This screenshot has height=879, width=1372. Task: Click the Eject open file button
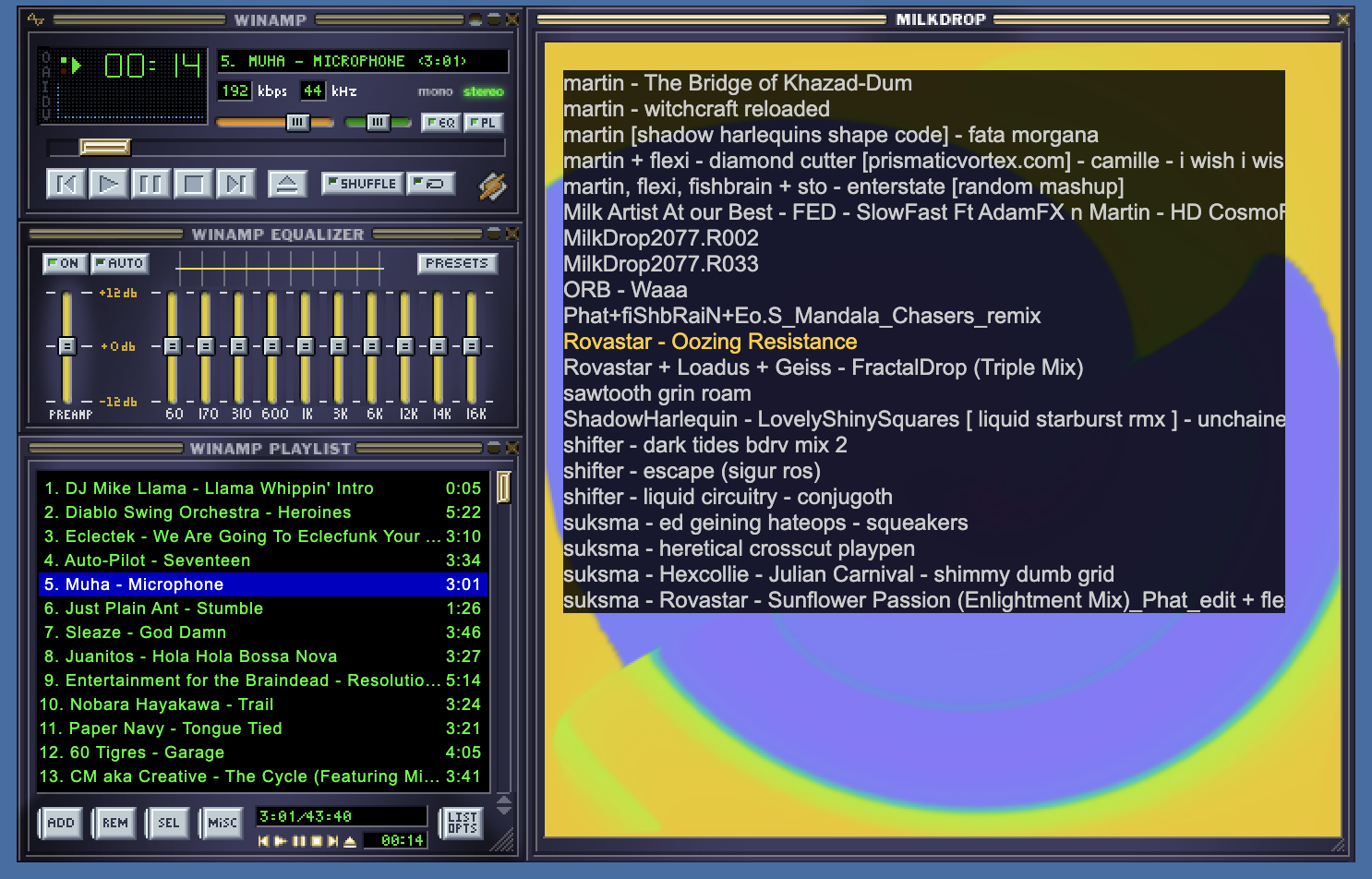(x=287, y=184)
